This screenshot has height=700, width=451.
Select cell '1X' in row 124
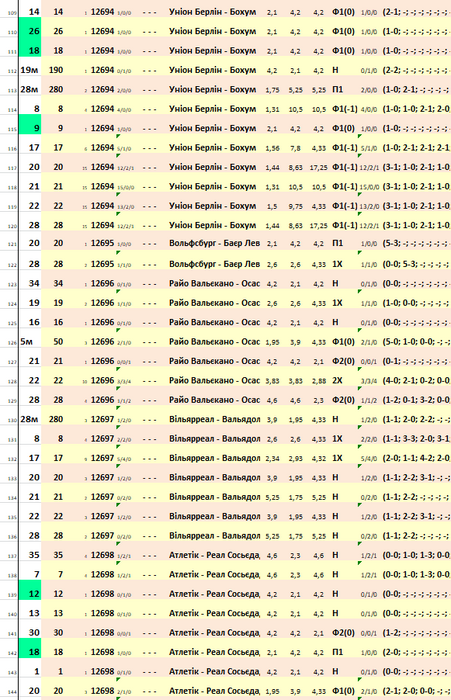(x=337, y=303)
